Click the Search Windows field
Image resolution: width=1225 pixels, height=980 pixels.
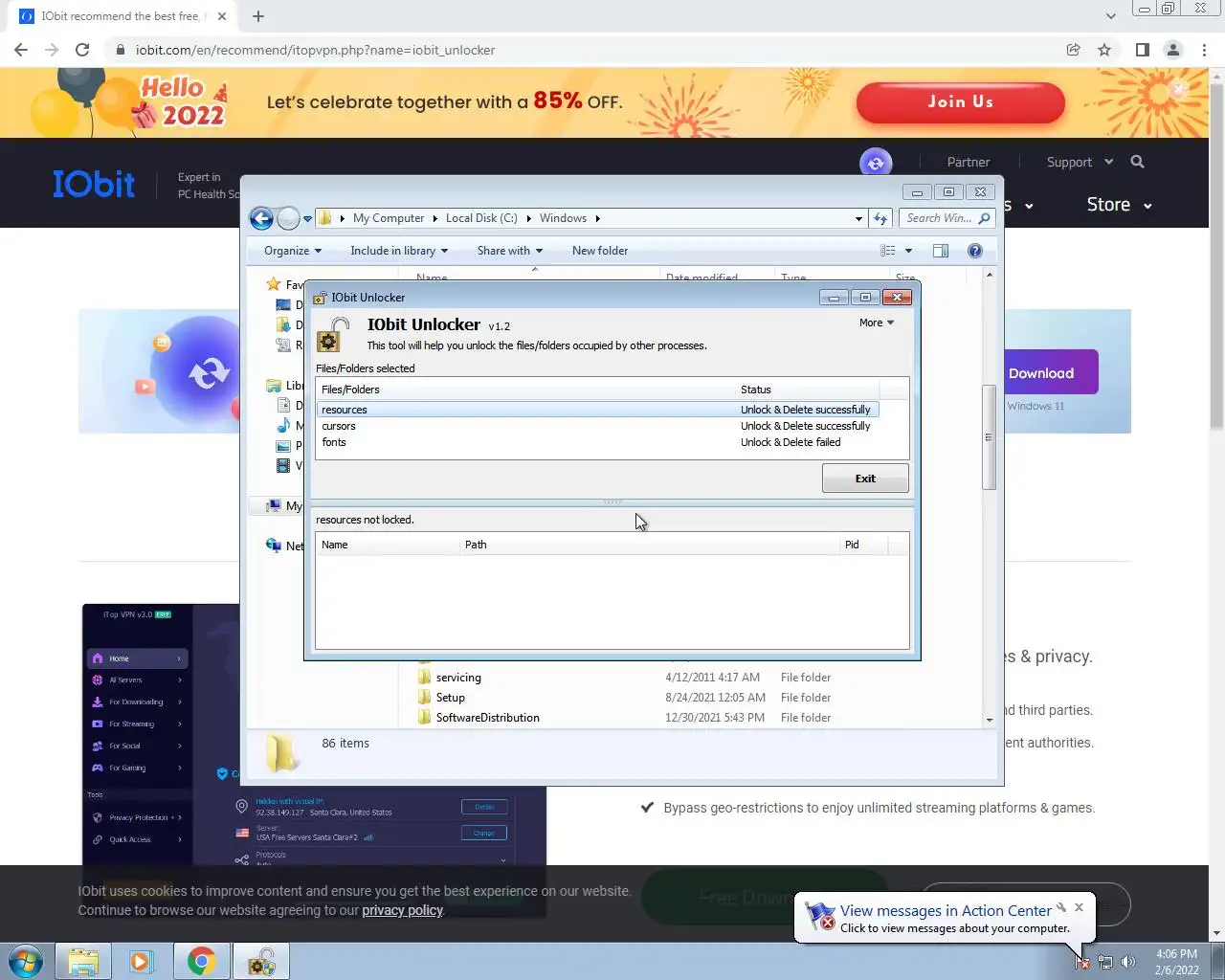tap(947, 218)
